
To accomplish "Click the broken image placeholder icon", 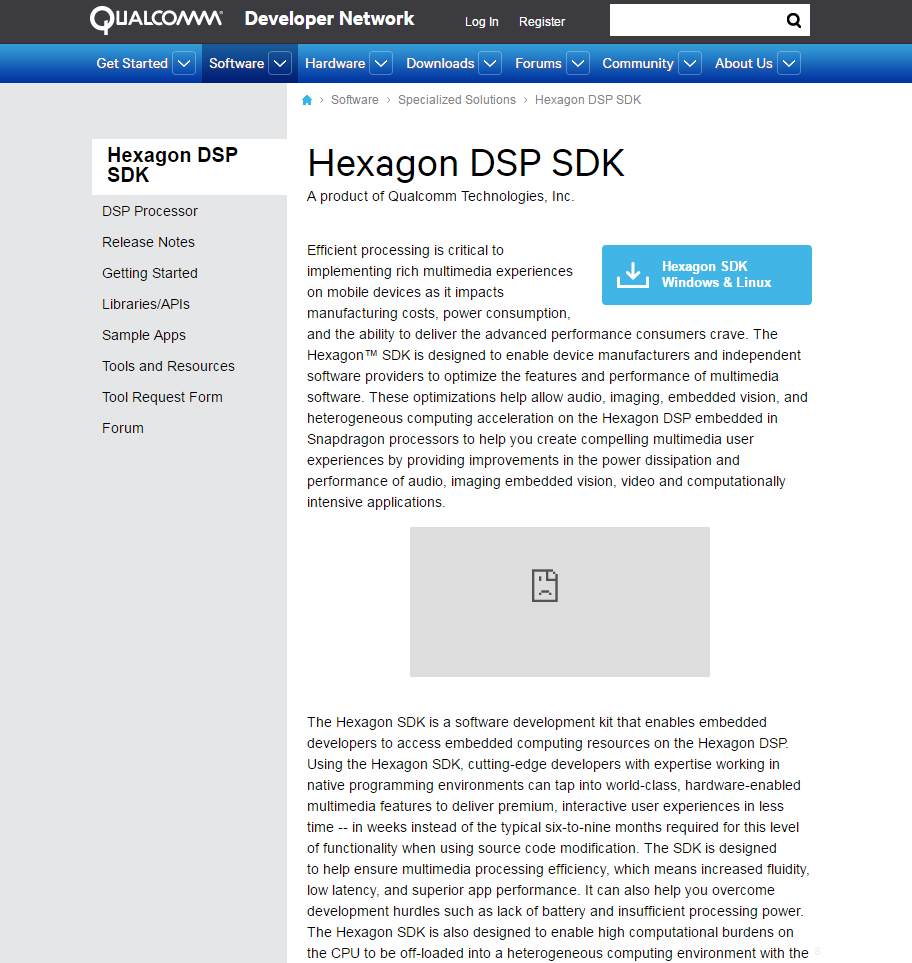I will pos(544,585).
